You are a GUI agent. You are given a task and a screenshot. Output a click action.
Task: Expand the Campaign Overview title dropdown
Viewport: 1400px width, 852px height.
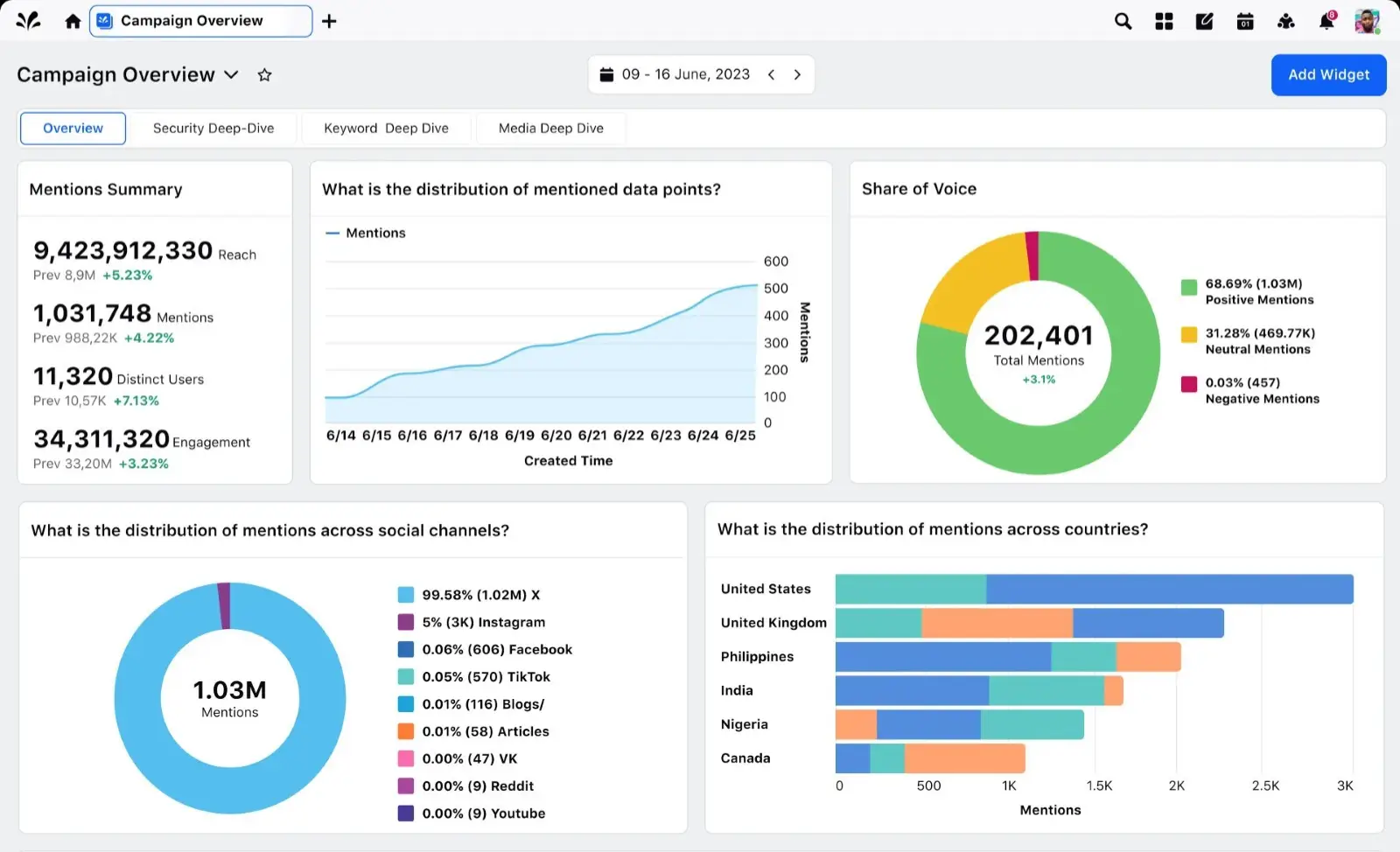(x=231, y=75)
